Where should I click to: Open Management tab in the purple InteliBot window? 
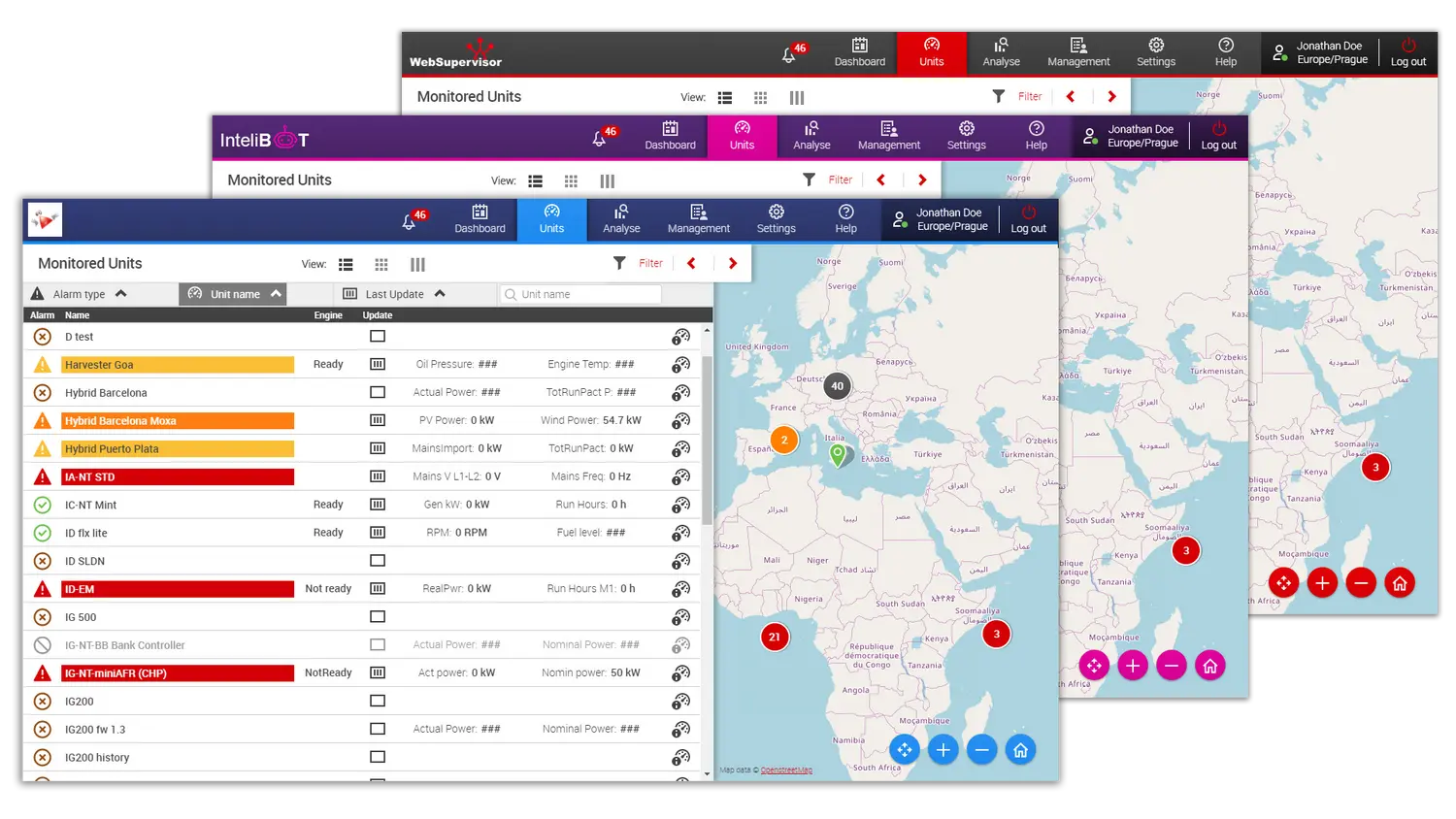coord(888,136)
